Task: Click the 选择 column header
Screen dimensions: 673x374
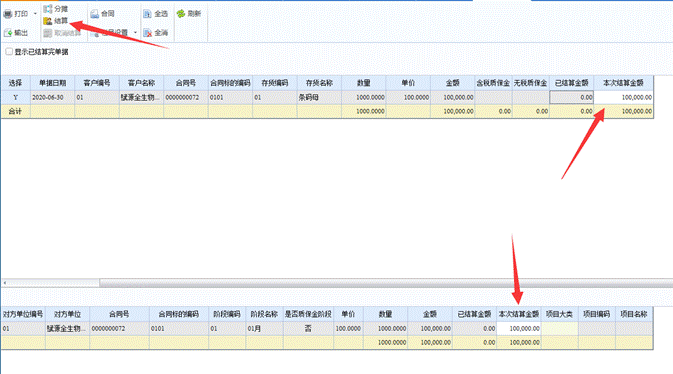Action: (x=15, y=83)
